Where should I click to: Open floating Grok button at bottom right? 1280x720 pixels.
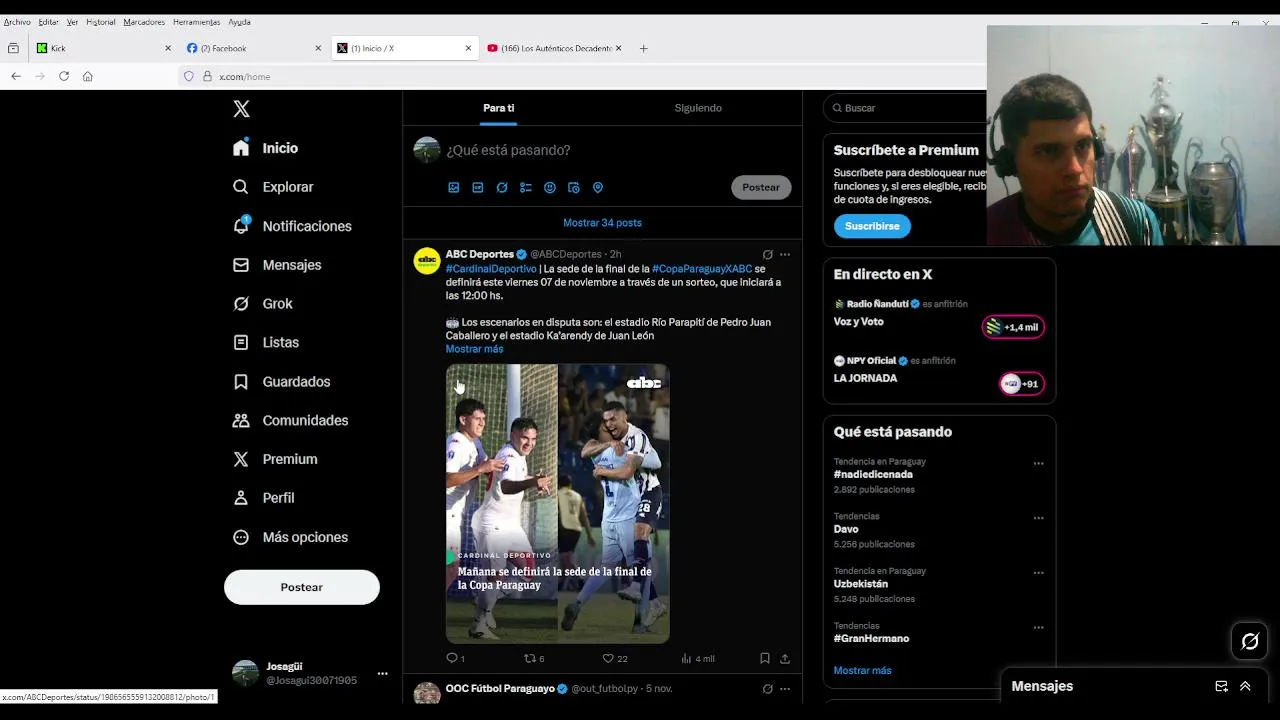click(1250, 642)
